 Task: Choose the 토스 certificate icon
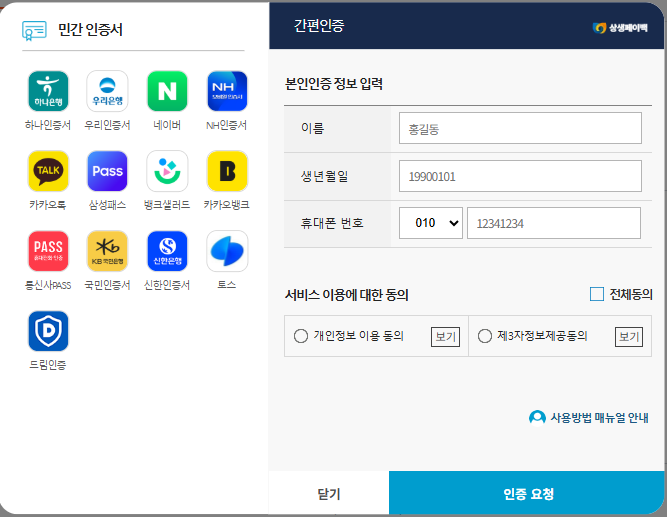227,251
